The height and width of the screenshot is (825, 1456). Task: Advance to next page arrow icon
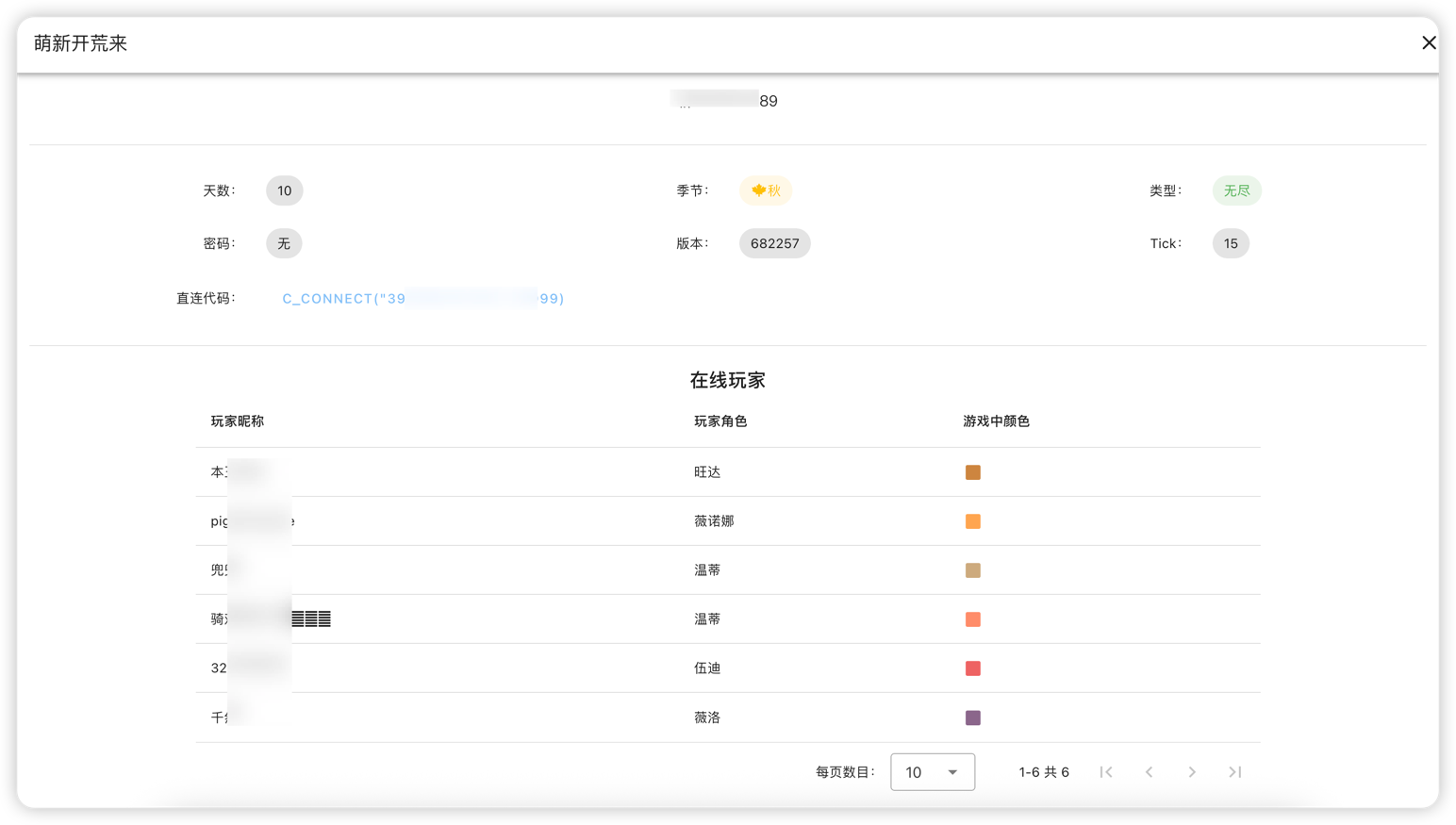pos(1191,771)
